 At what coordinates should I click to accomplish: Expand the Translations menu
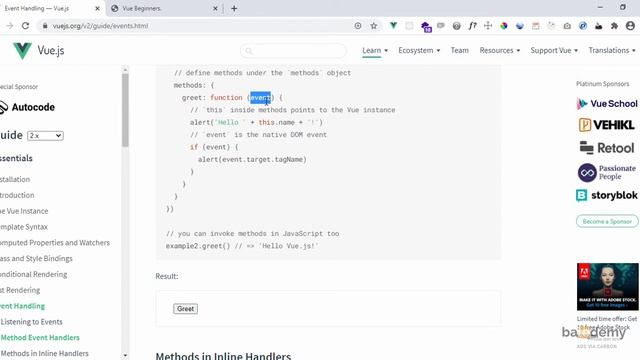click(612, 50)
